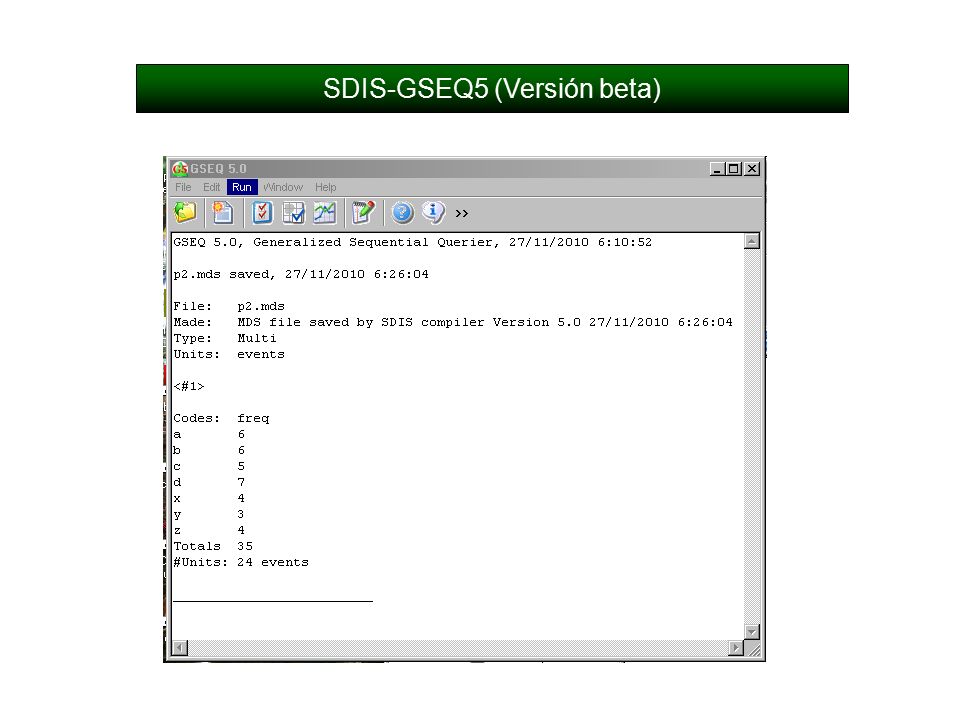Click the code 'x' frequency row
Screen dimensions: 960x720
click(209, 498)
